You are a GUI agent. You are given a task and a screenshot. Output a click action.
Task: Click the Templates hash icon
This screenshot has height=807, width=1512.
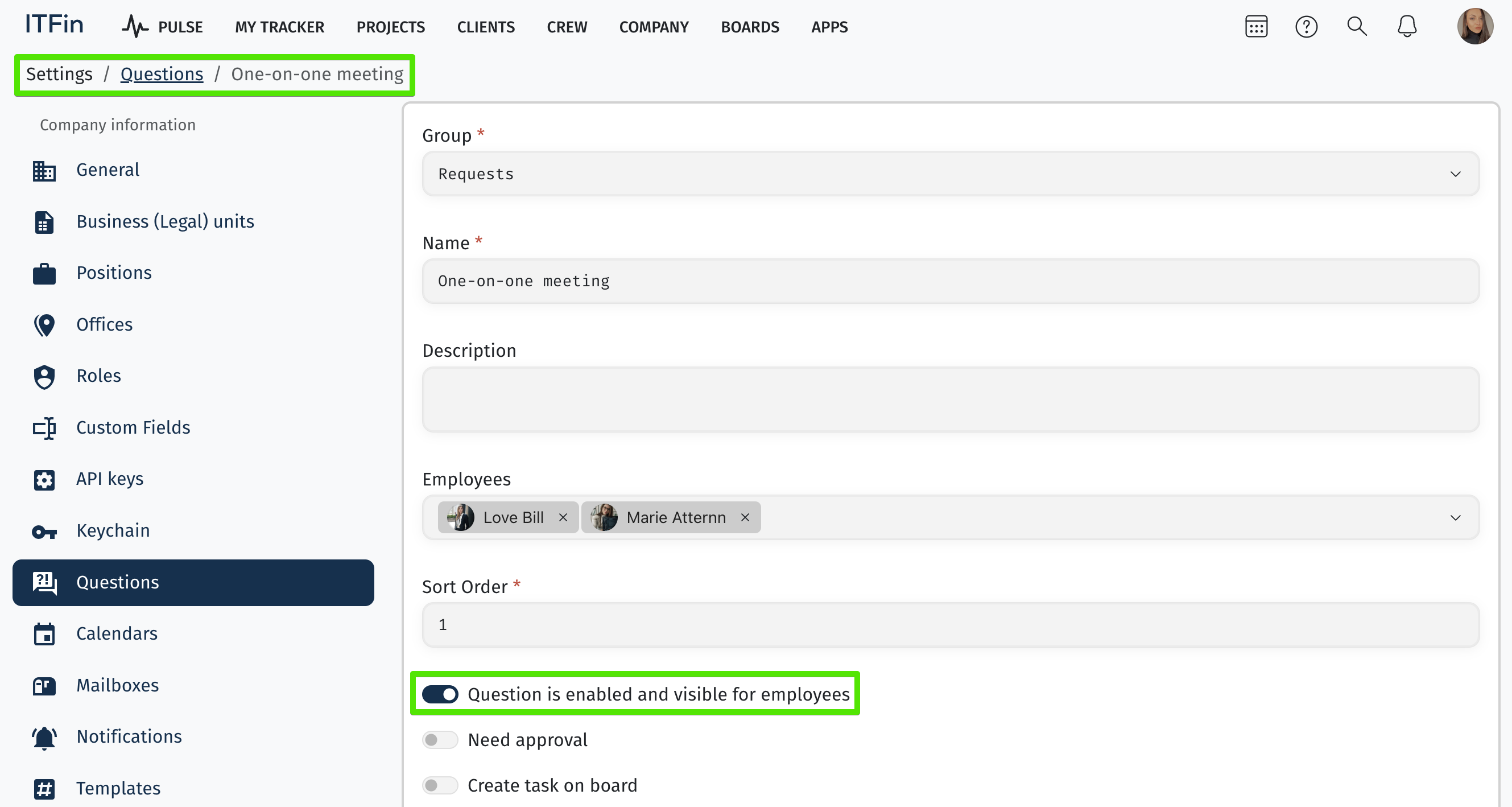click(44, 789)
